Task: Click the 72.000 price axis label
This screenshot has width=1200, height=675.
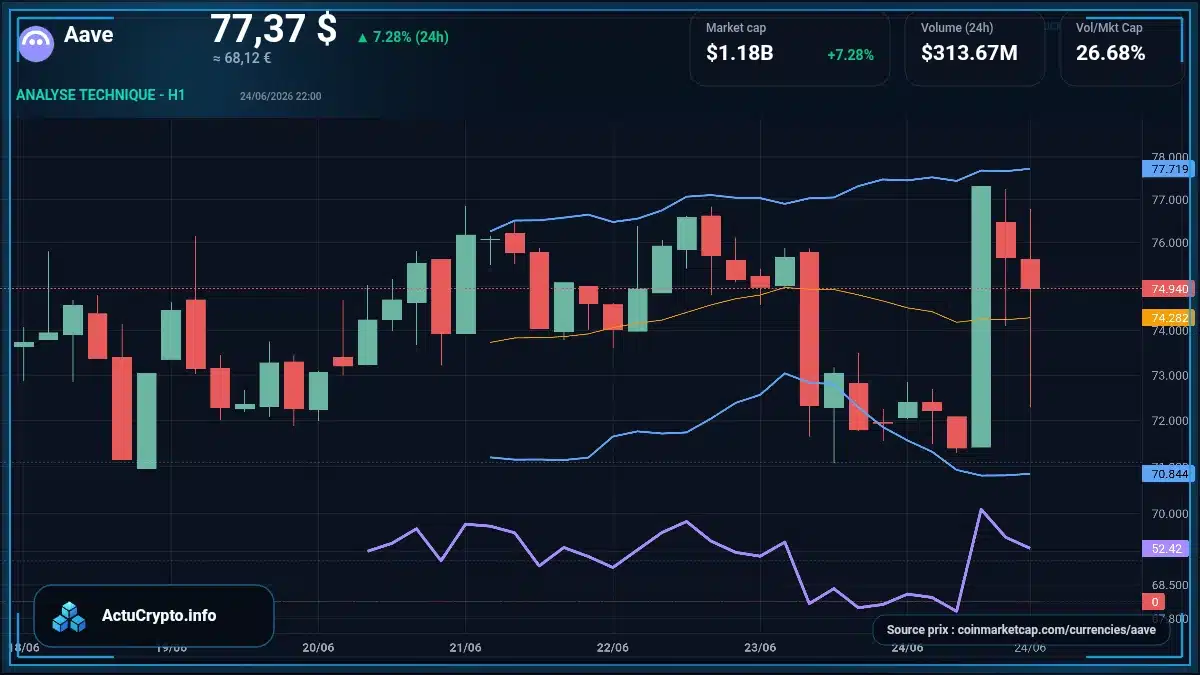Action: point(1169,421)
